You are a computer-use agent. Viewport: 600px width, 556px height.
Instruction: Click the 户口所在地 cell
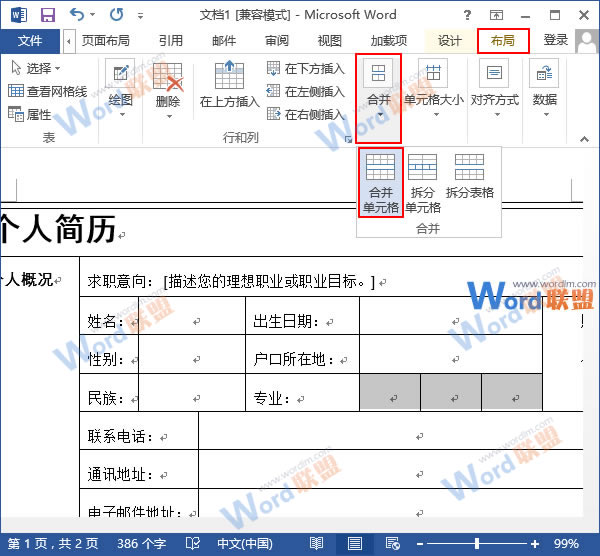pyautogui.click(x=302, y=354)
